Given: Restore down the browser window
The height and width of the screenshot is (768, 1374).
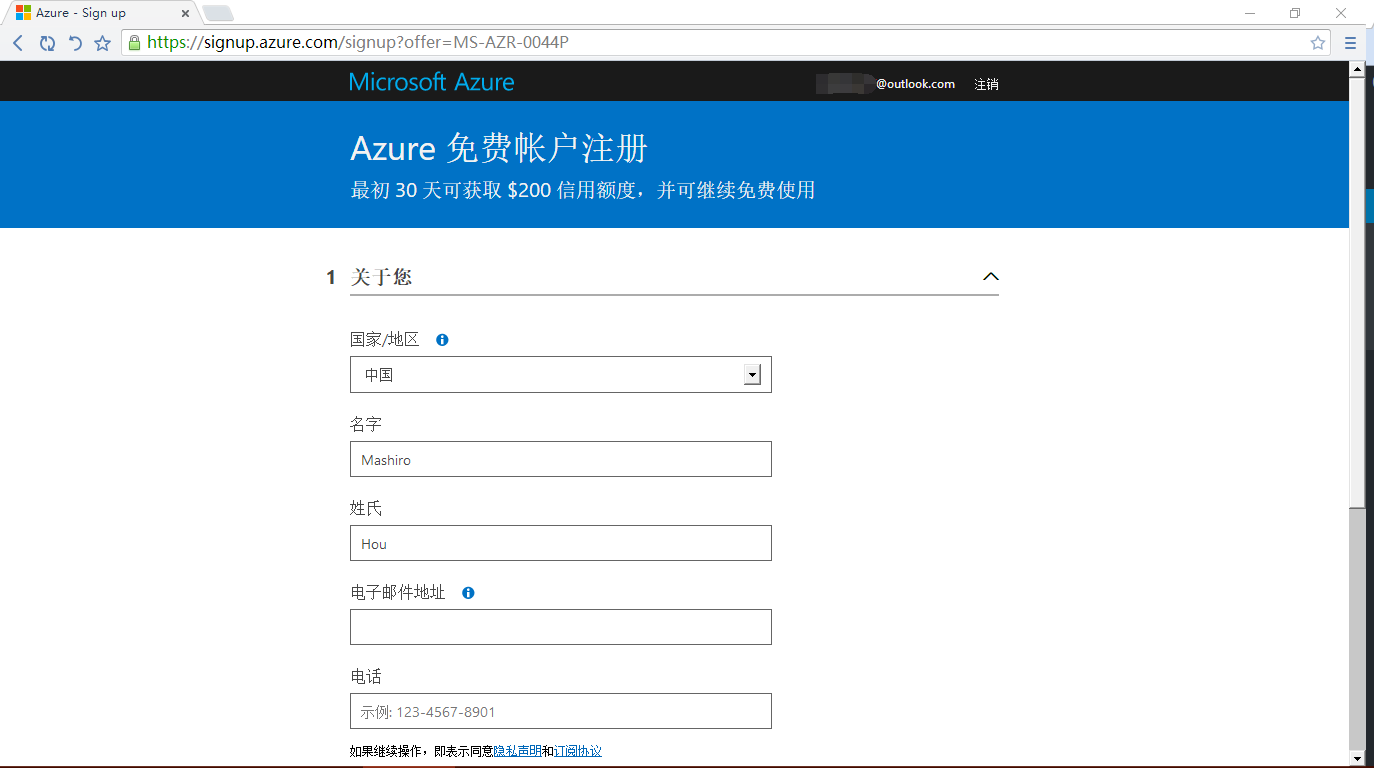Looking at the screenshot, I should (x=1295, y=13).
